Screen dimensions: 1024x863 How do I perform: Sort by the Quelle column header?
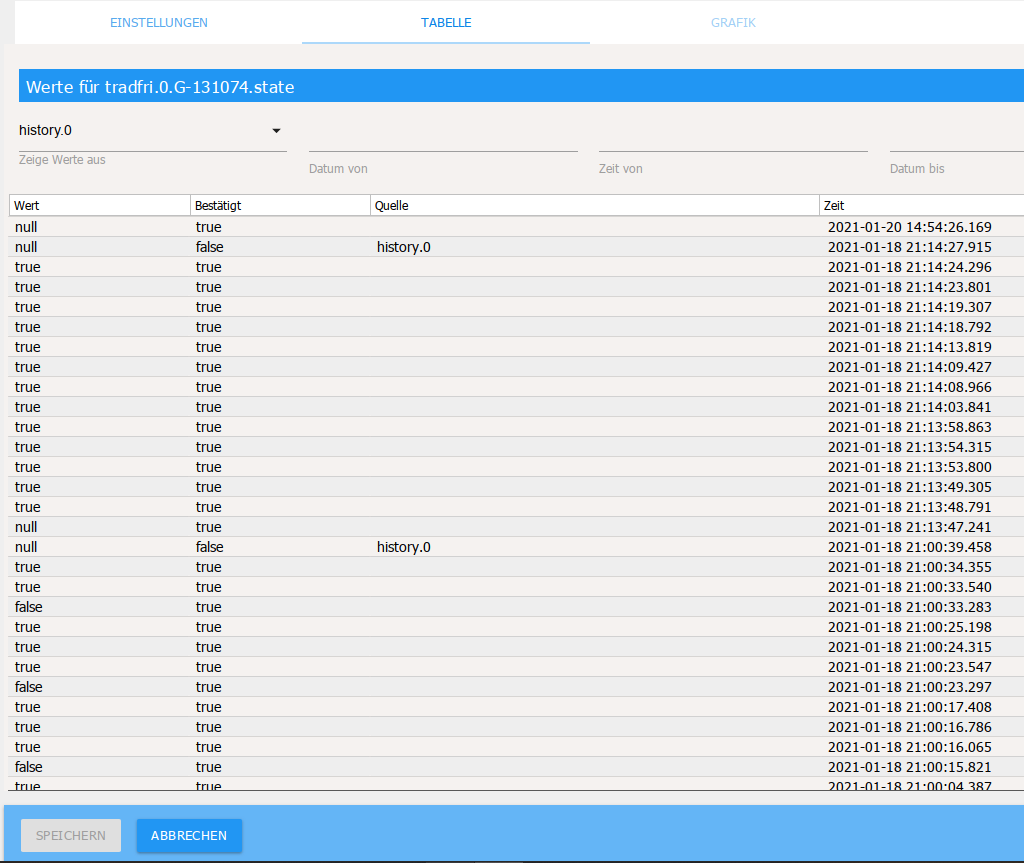point(594,205)
